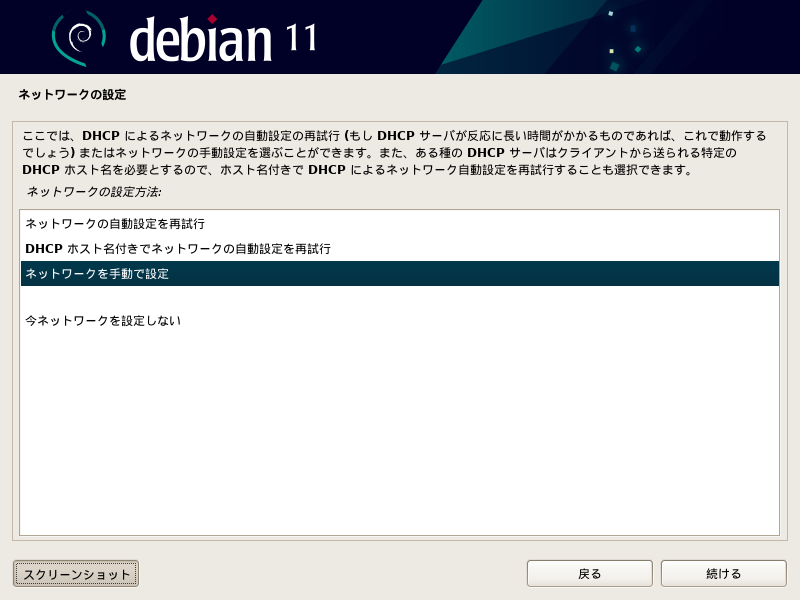
Task: Select 今ネットワークを設定しない option
Action: (399, 320)
